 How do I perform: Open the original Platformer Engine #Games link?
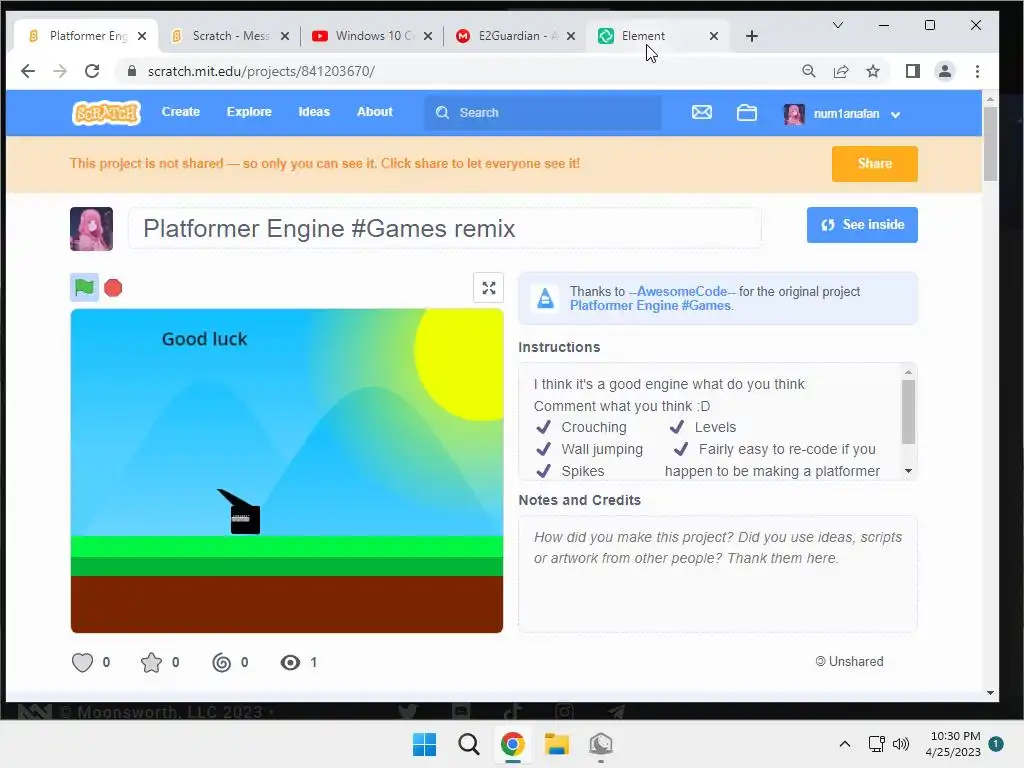[650, 306]
